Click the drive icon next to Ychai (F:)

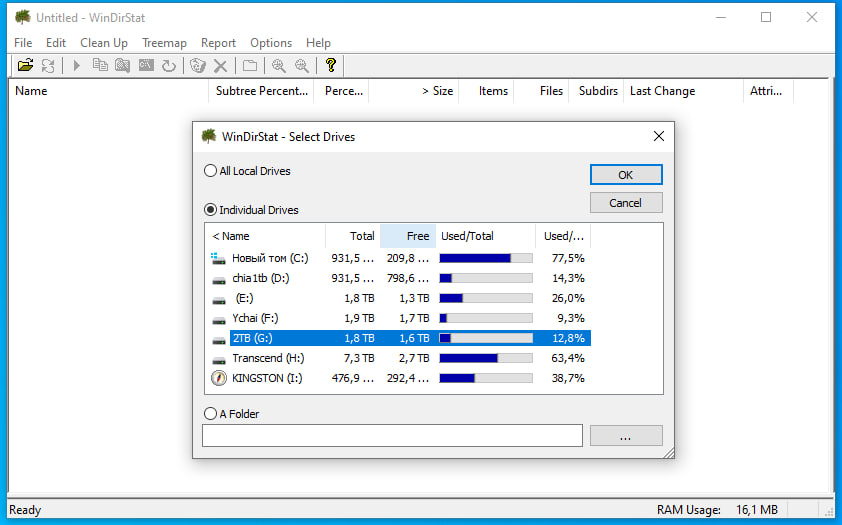point(219,319)
